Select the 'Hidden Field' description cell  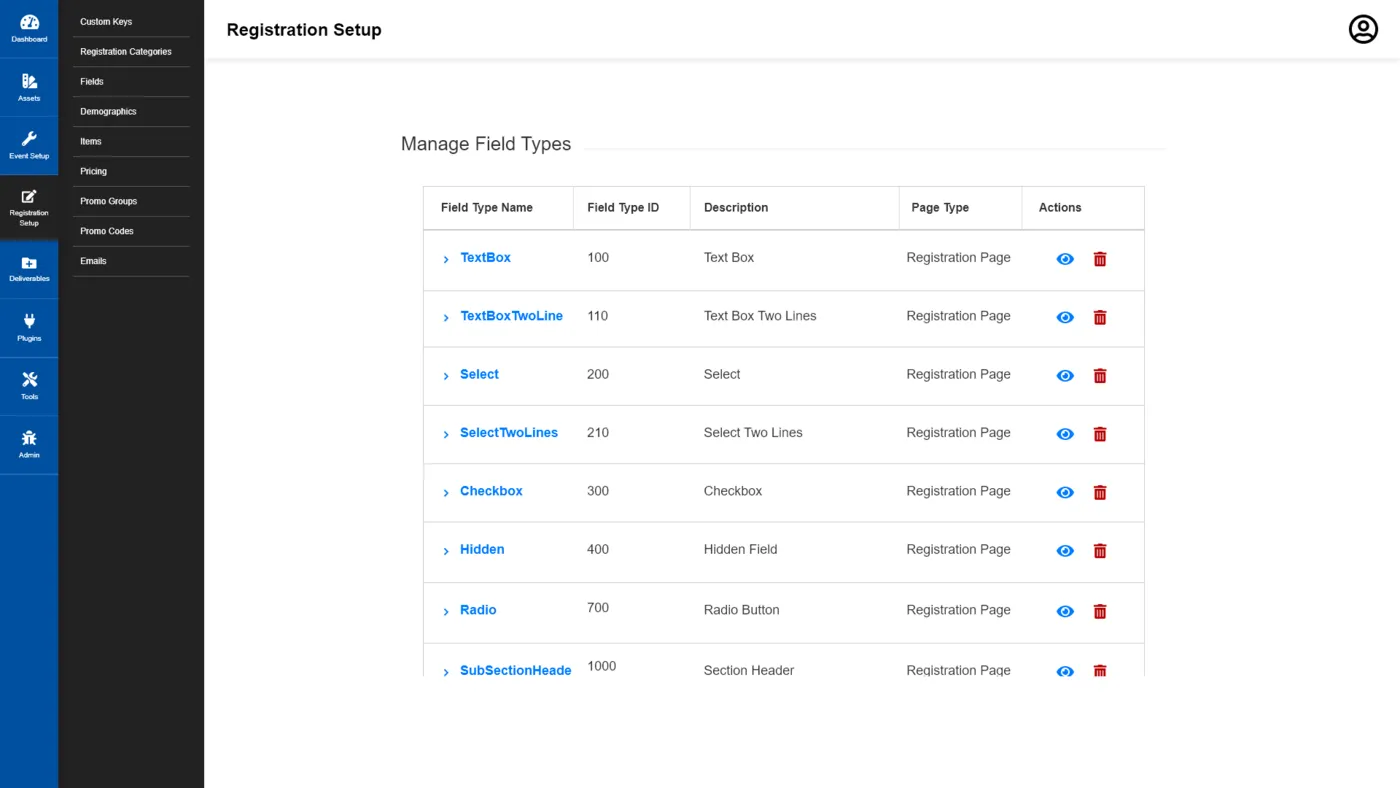coord(740,549)
